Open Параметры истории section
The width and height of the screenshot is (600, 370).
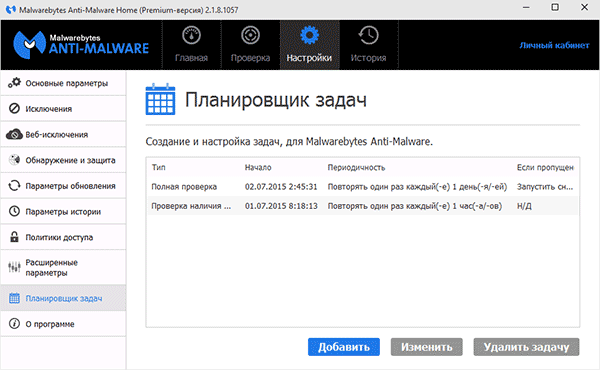click(x=63, y=211)
